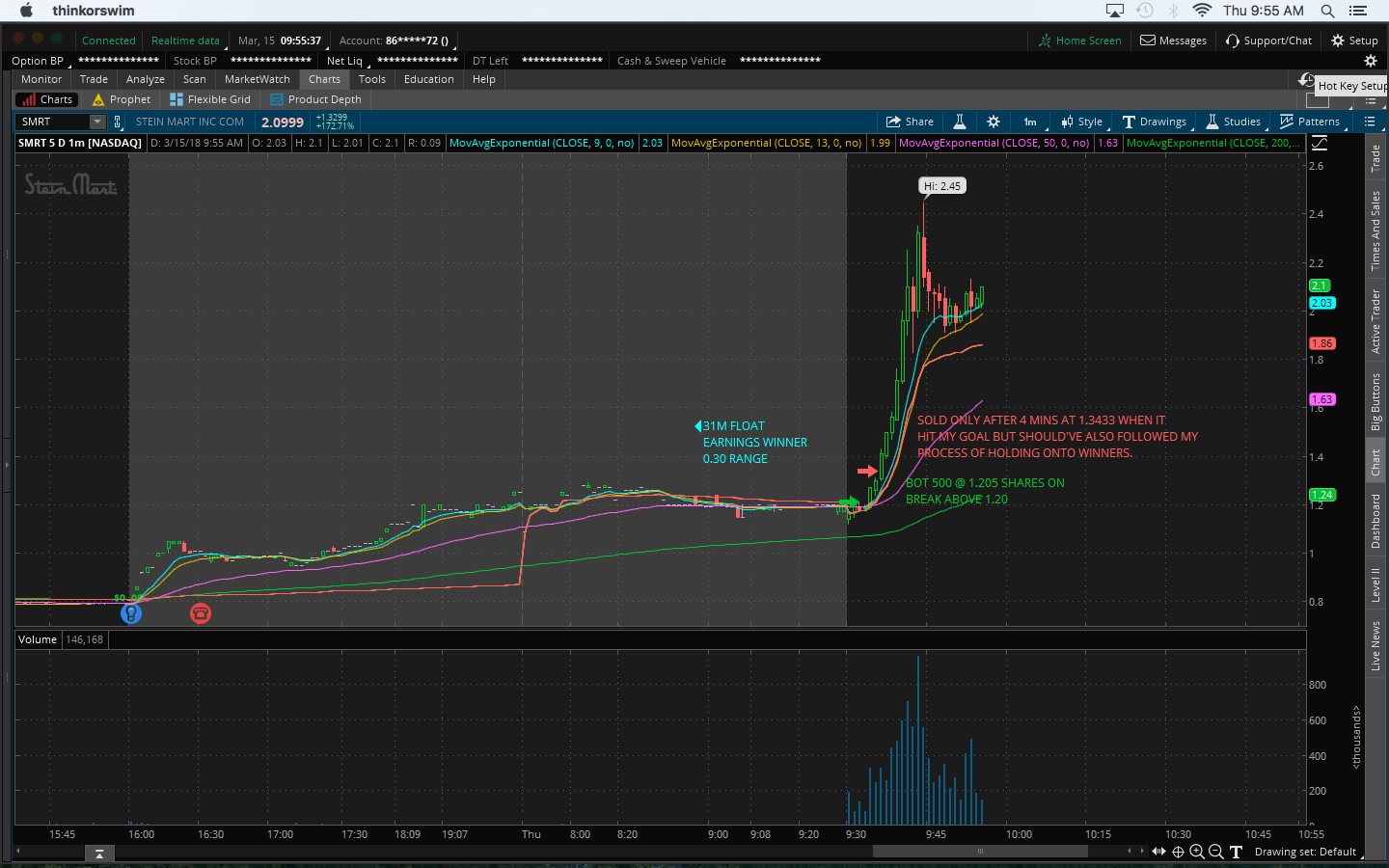
Task: Click the Wi-Fi icon in menu bar
Action: (x=1202, y=11)
